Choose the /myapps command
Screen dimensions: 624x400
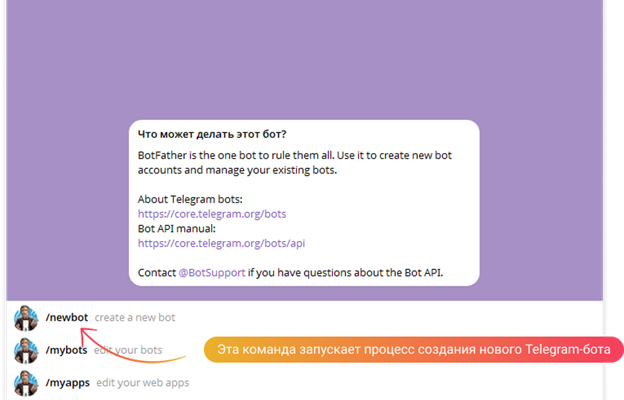coord(67,383)
